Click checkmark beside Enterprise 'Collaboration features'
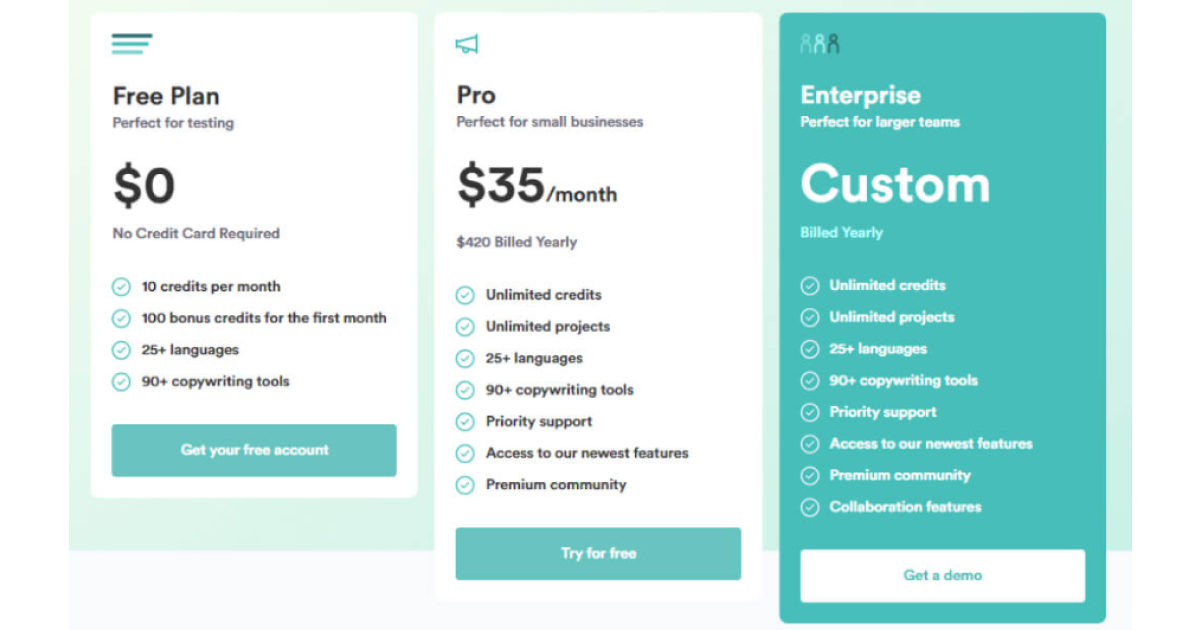Screen dimensions: 1200x630 click(x=810, y=508)
